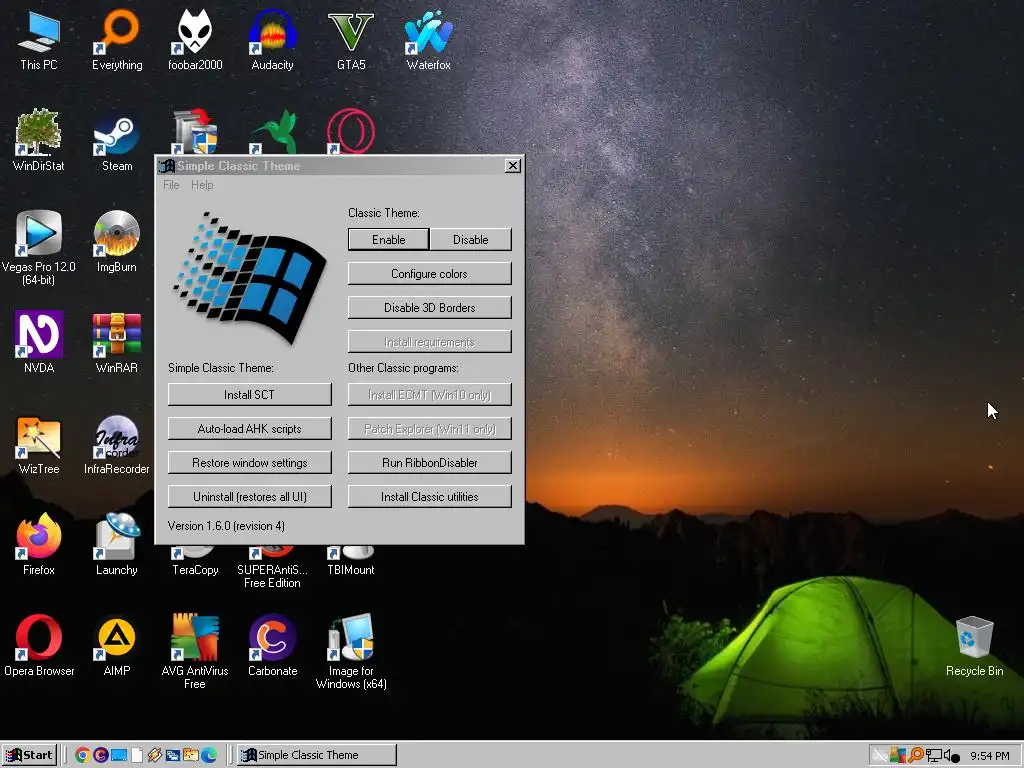Click Configure colors button
1024x768 pixels.
tap(429, 274)
